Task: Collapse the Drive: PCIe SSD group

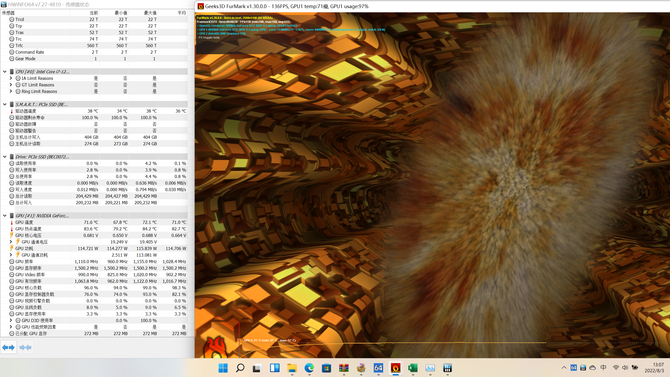Action: pos(5,157)
